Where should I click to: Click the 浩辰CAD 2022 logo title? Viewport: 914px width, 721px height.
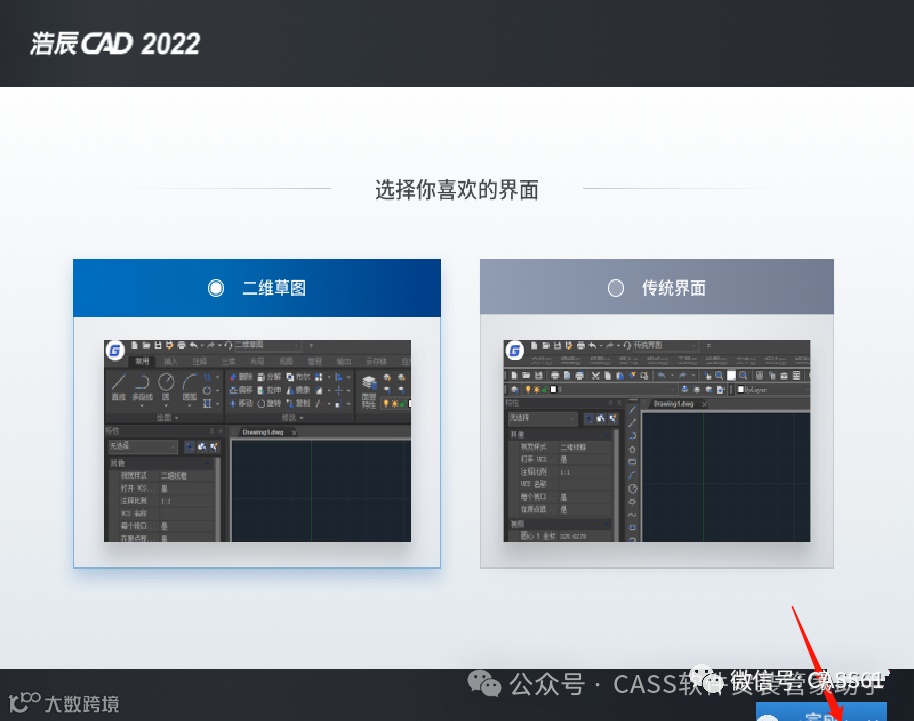[115, 44]
